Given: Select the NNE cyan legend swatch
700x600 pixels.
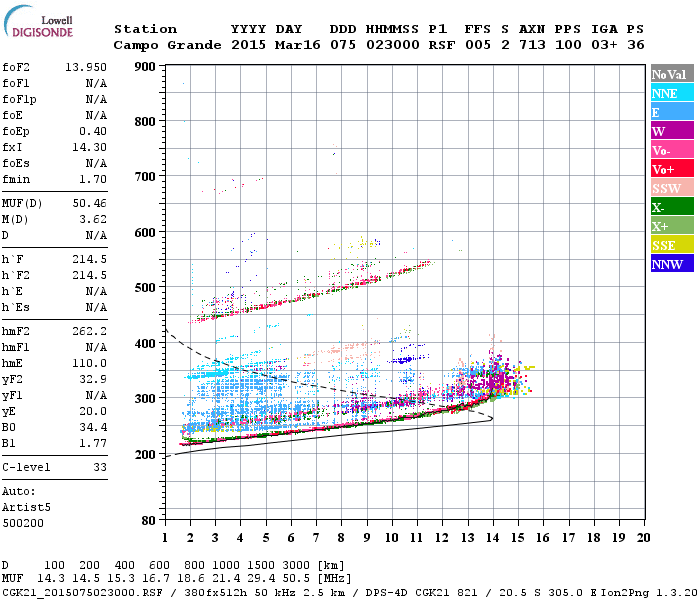Looking at the screenshot, I should pos(672,93).
